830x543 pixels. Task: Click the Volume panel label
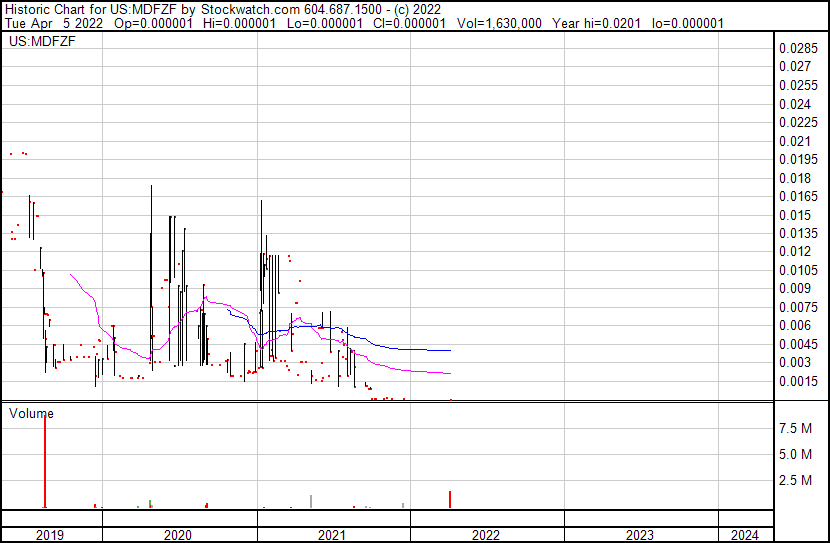point(31,413)
